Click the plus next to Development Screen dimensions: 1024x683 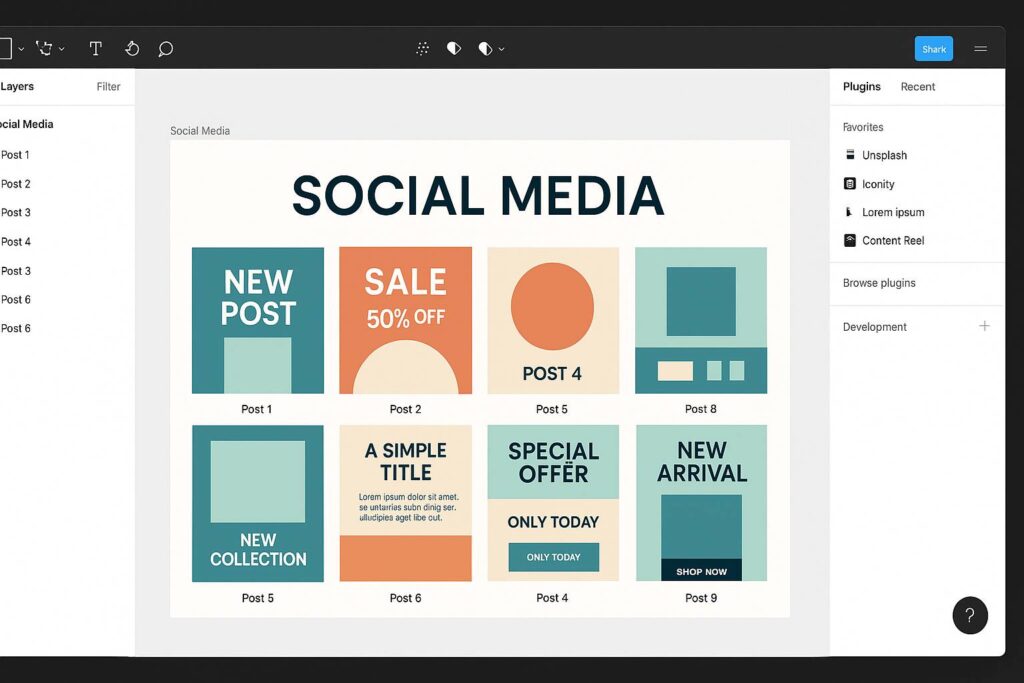[x=984, y=326]
